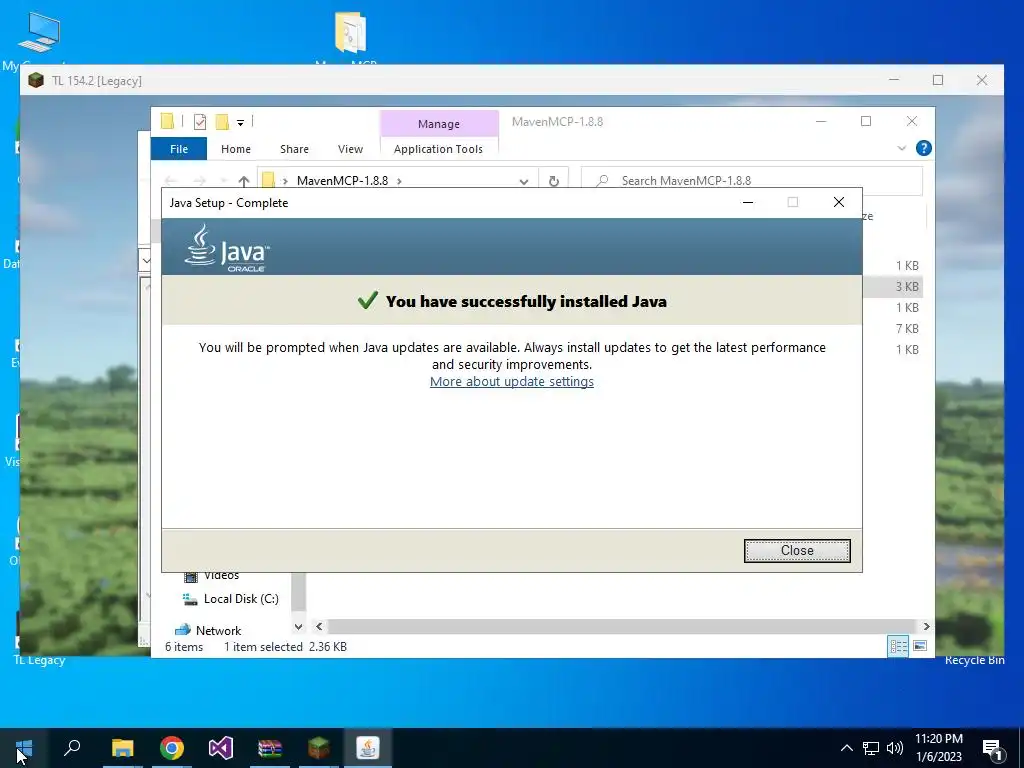Select the TL Legacy desktop shortcut label
The image size is (1024, 768).
[x=39, y=660]
